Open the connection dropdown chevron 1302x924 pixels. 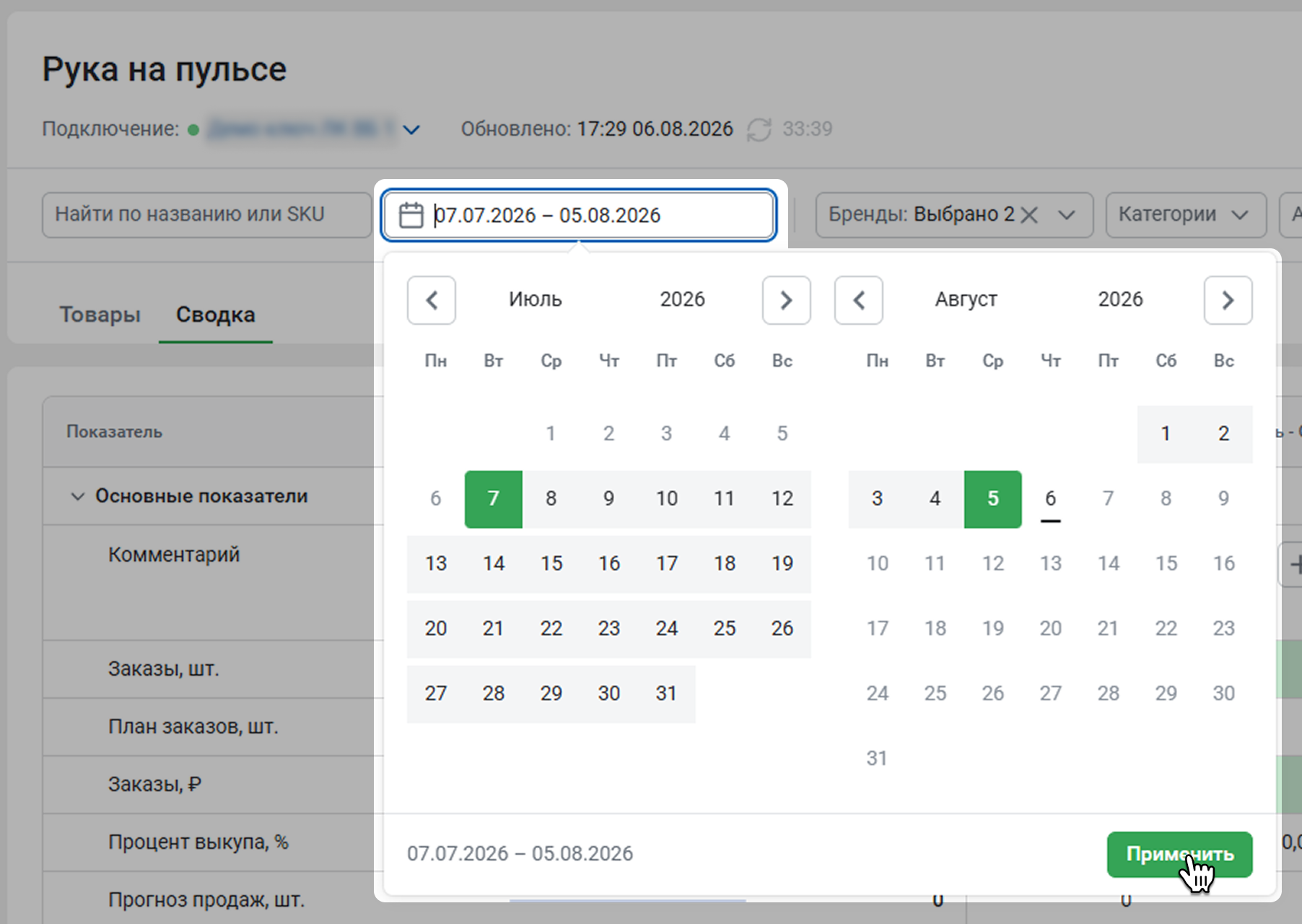point(411,130)
